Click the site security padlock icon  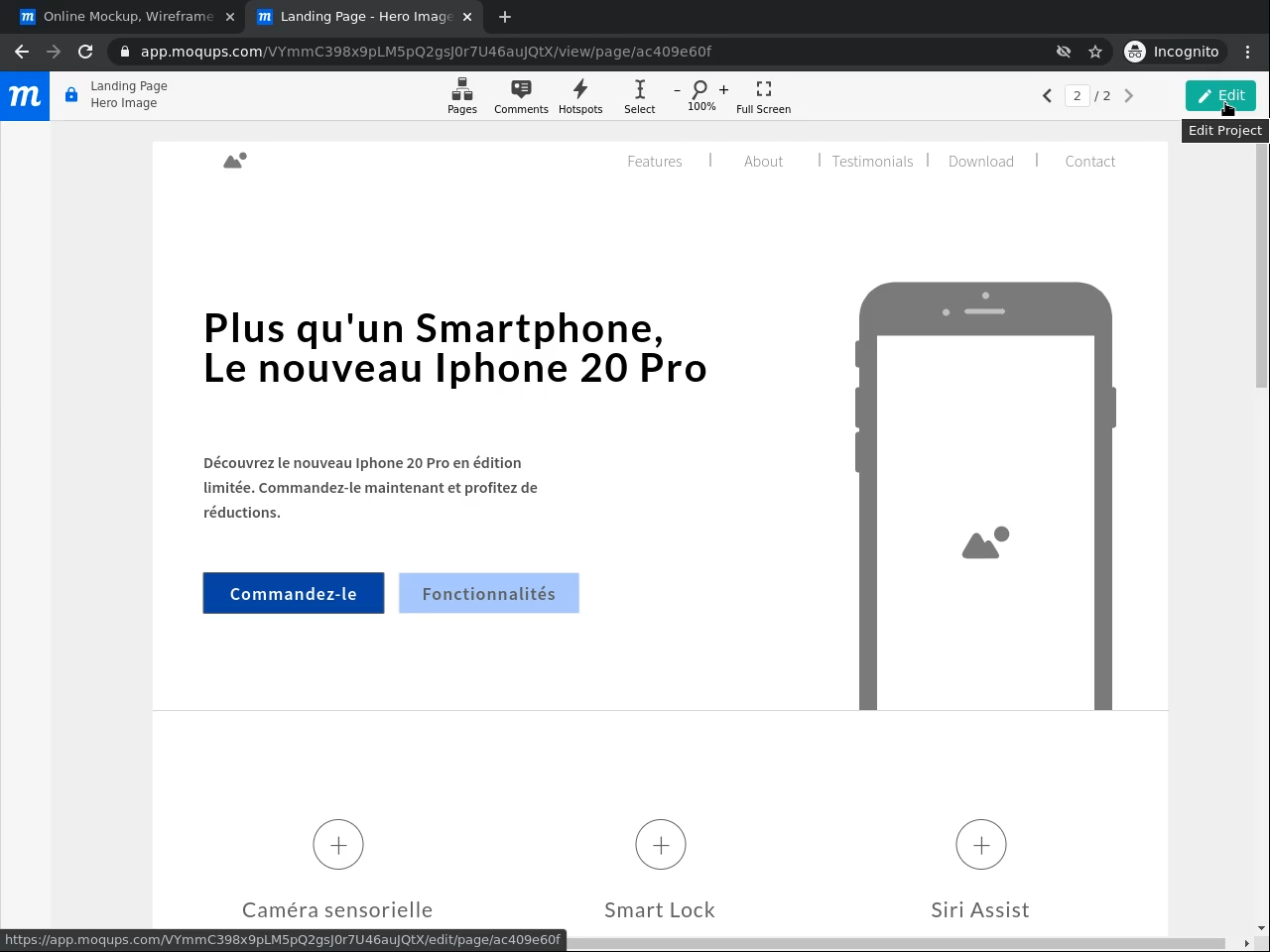click(x=124, y=52)
